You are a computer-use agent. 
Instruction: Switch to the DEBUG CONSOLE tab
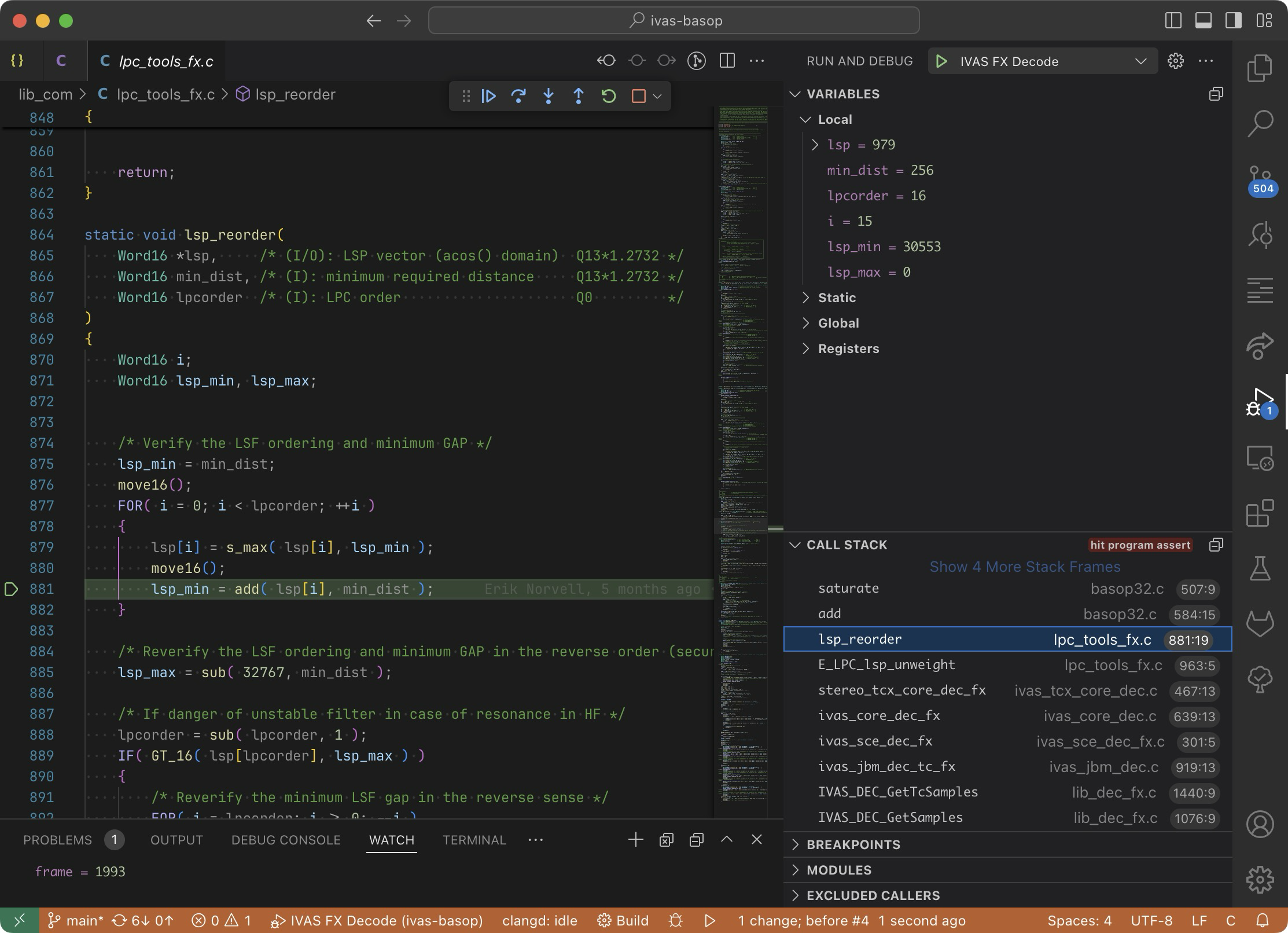tap(286, 840)
